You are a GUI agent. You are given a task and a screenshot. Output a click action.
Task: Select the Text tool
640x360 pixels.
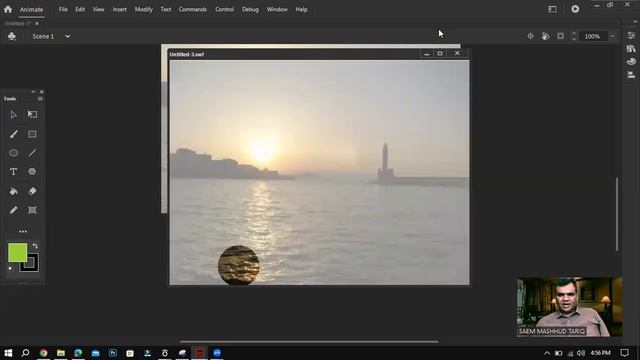13,172
